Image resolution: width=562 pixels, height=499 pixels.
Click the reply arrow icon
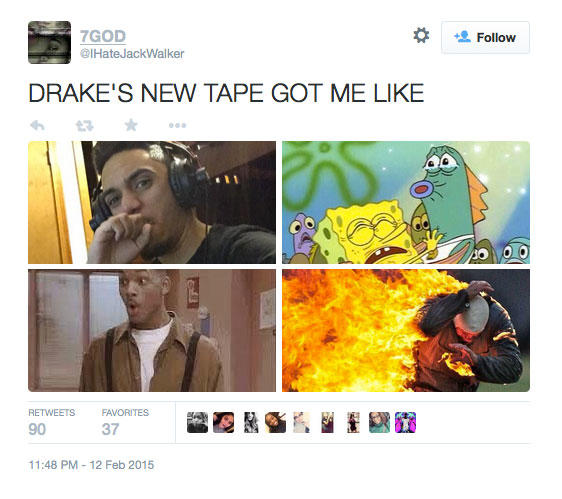coord(37,125)
